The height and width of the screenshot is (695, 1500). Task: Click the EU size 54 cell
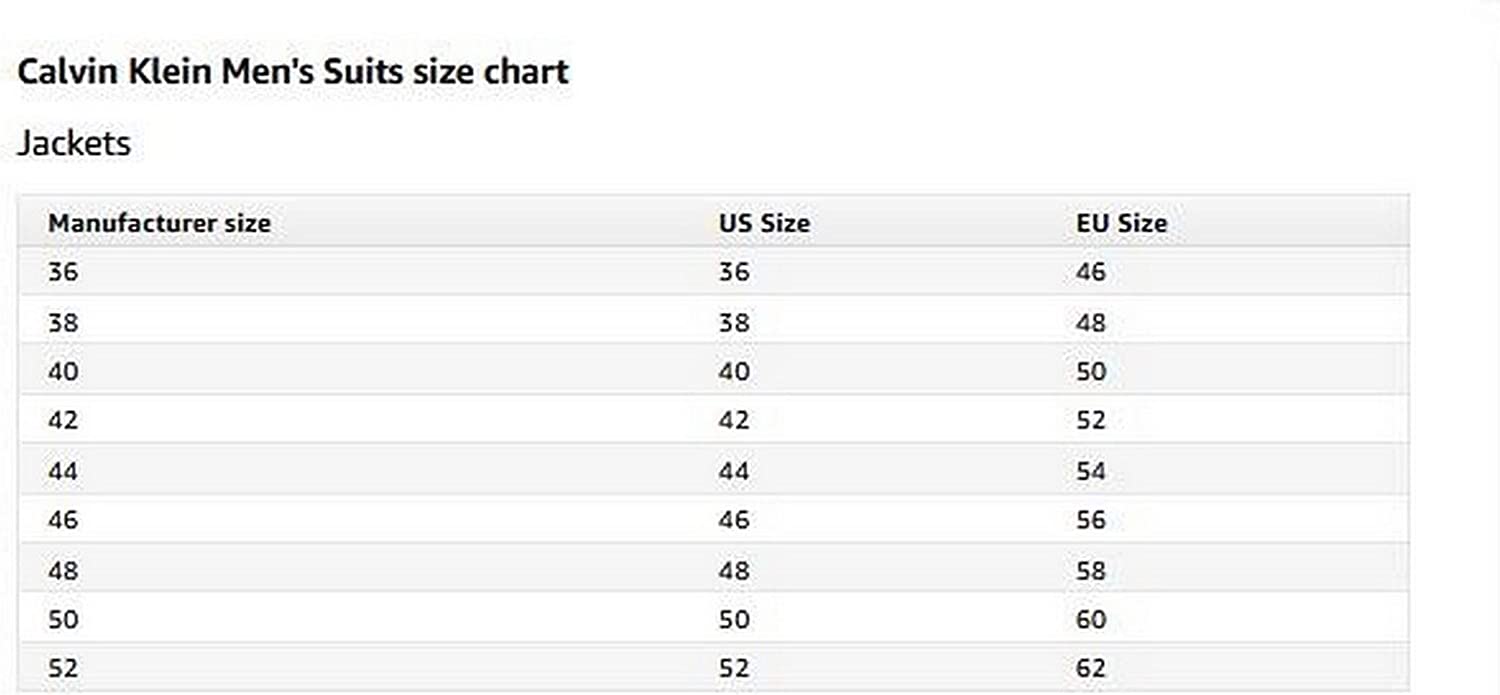coord(1091,470)
